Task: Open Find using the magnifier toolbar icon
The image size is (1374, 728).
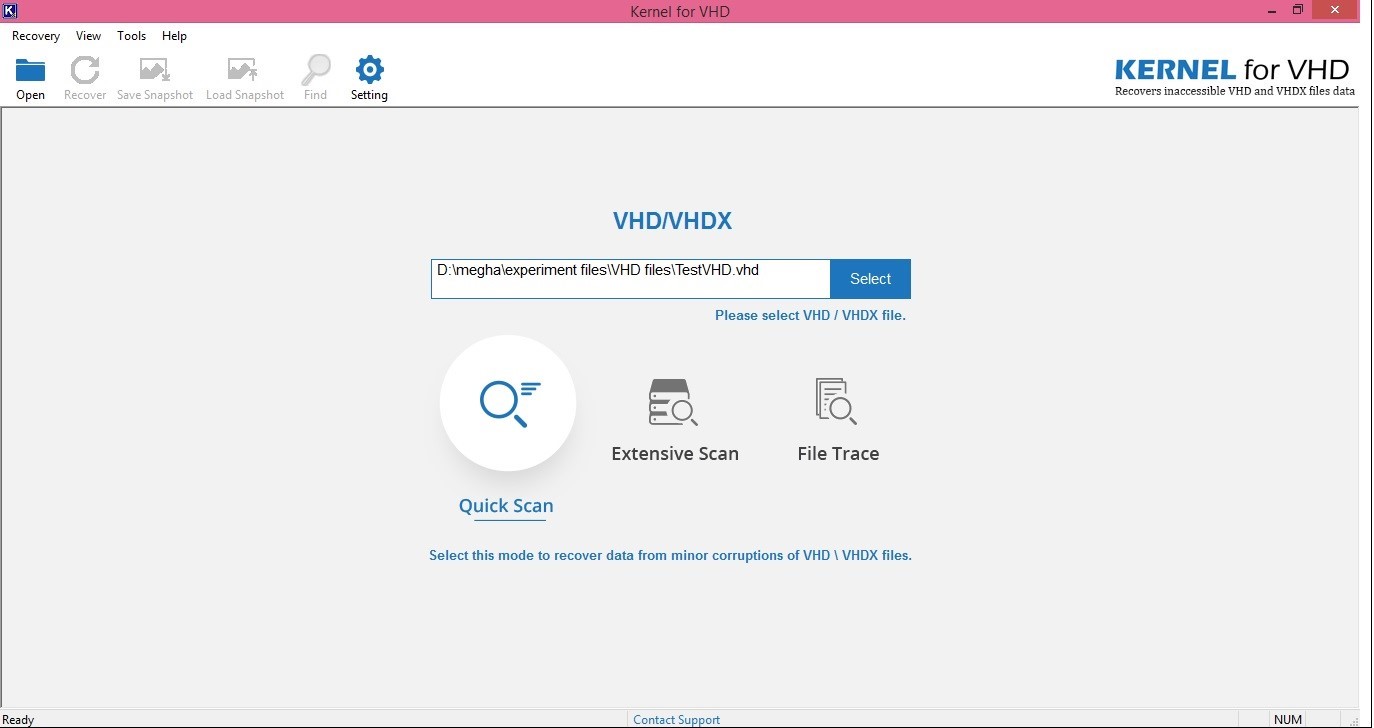Action: 315,76
